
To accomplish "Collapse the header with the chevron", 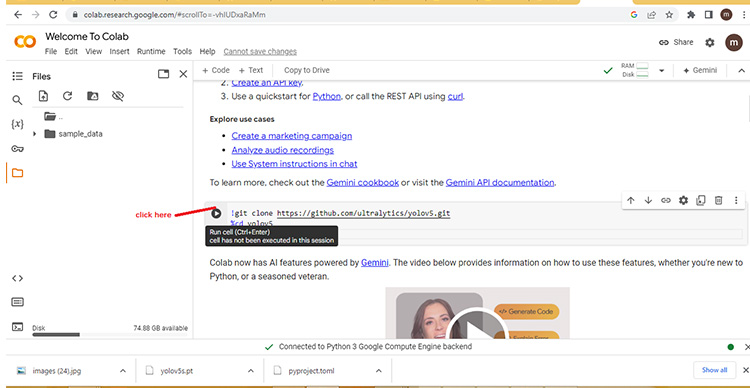I will [741, 70].
